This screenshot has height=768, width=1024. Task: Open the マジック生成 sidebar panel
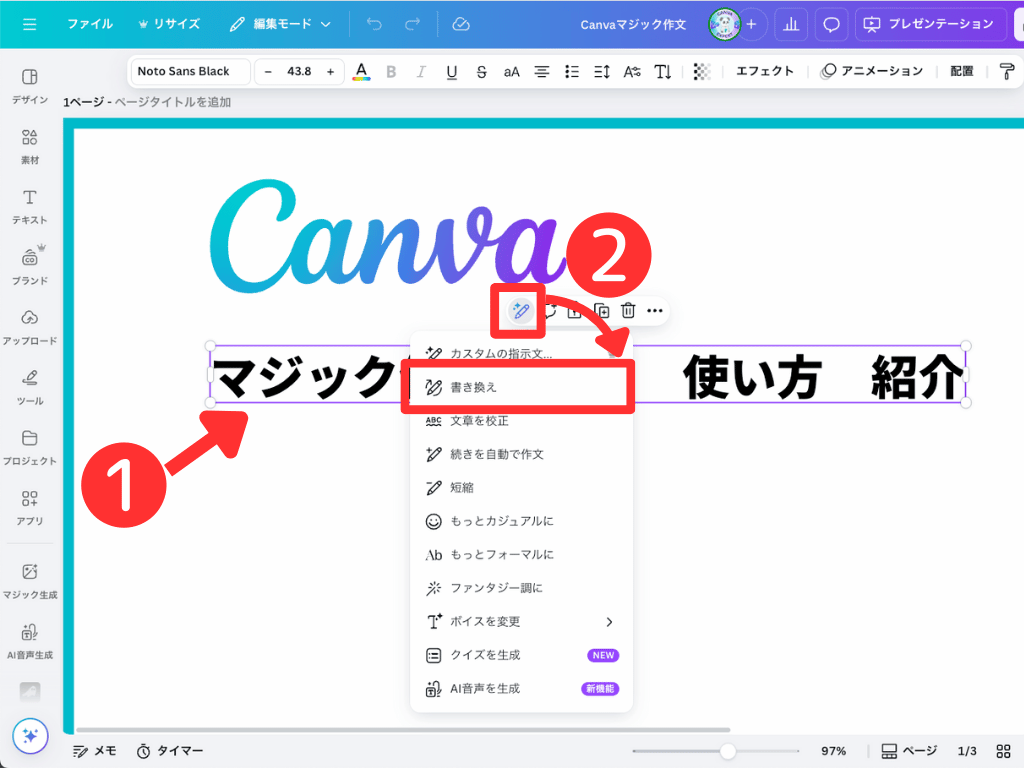coord(30,581)
